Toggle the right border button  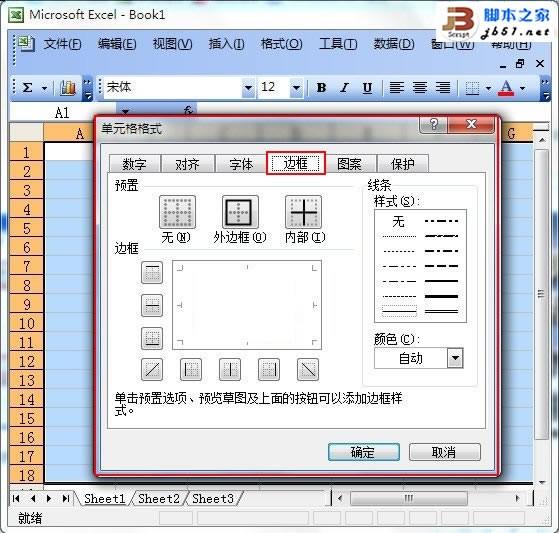(x=269, y=369)
